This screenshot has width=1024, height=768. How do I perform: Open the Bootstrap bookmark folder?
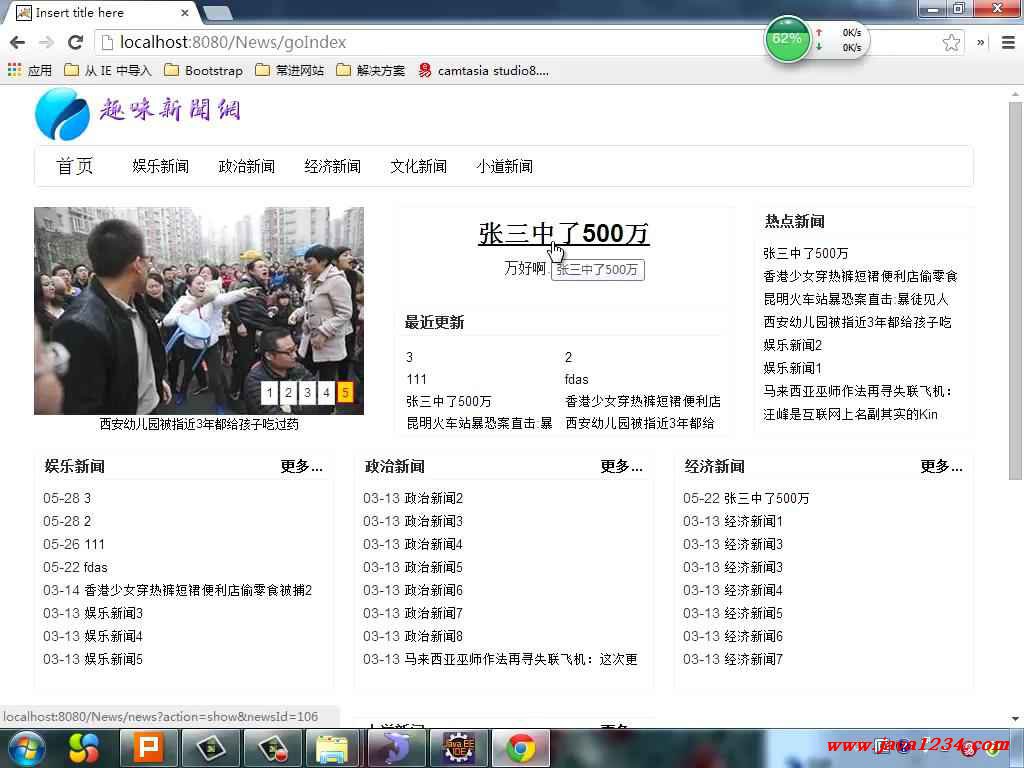click(203, 70)
